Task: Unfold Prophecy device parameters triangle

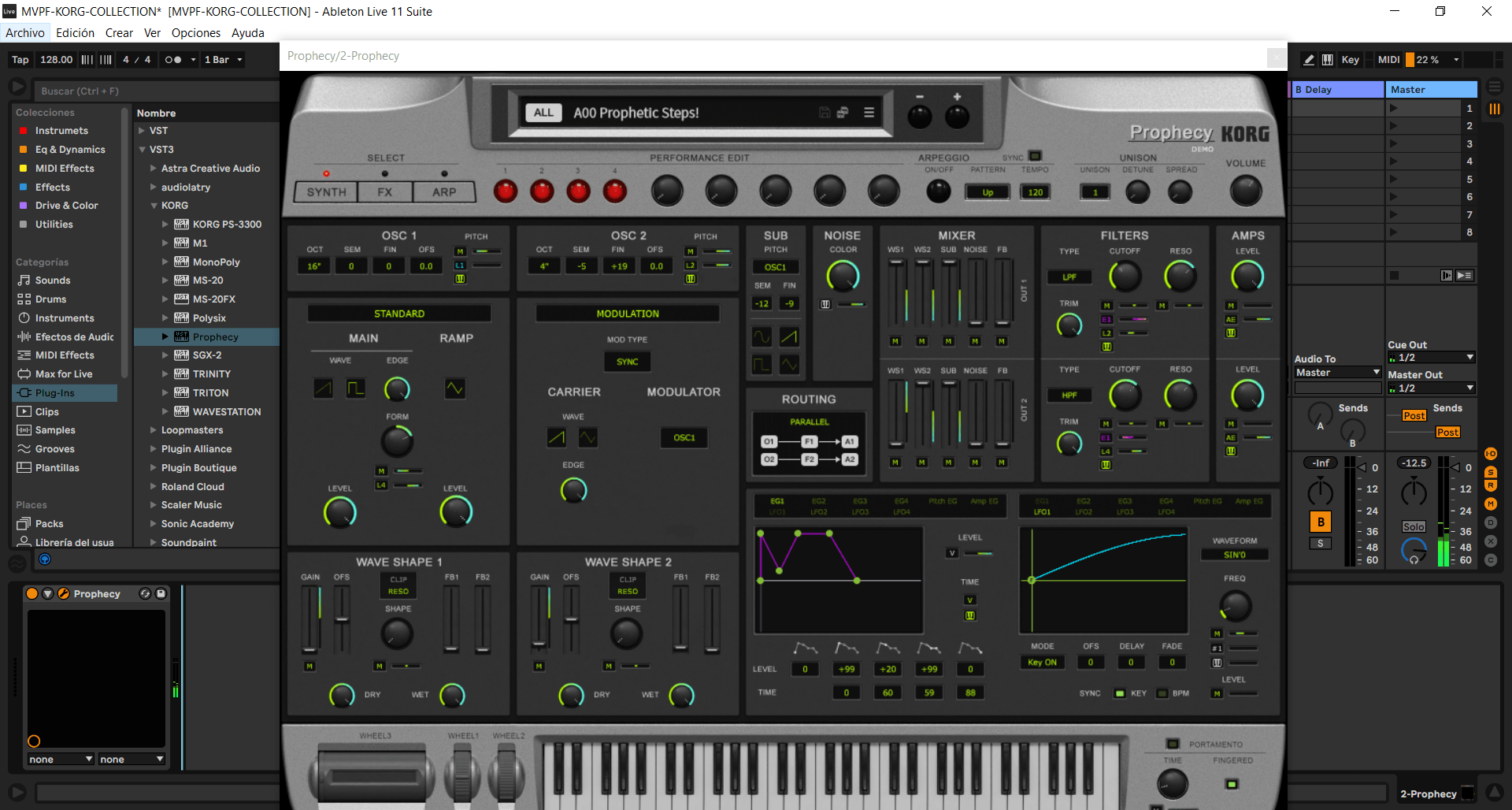Action: [48, 593]
